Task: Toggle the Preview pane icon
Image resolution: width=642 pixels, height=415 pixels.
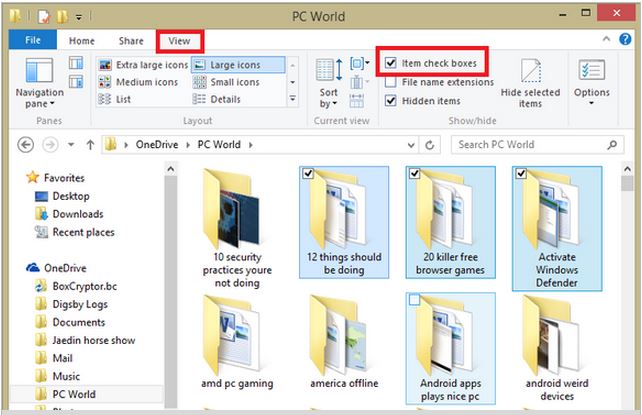Action: [76, 63]
